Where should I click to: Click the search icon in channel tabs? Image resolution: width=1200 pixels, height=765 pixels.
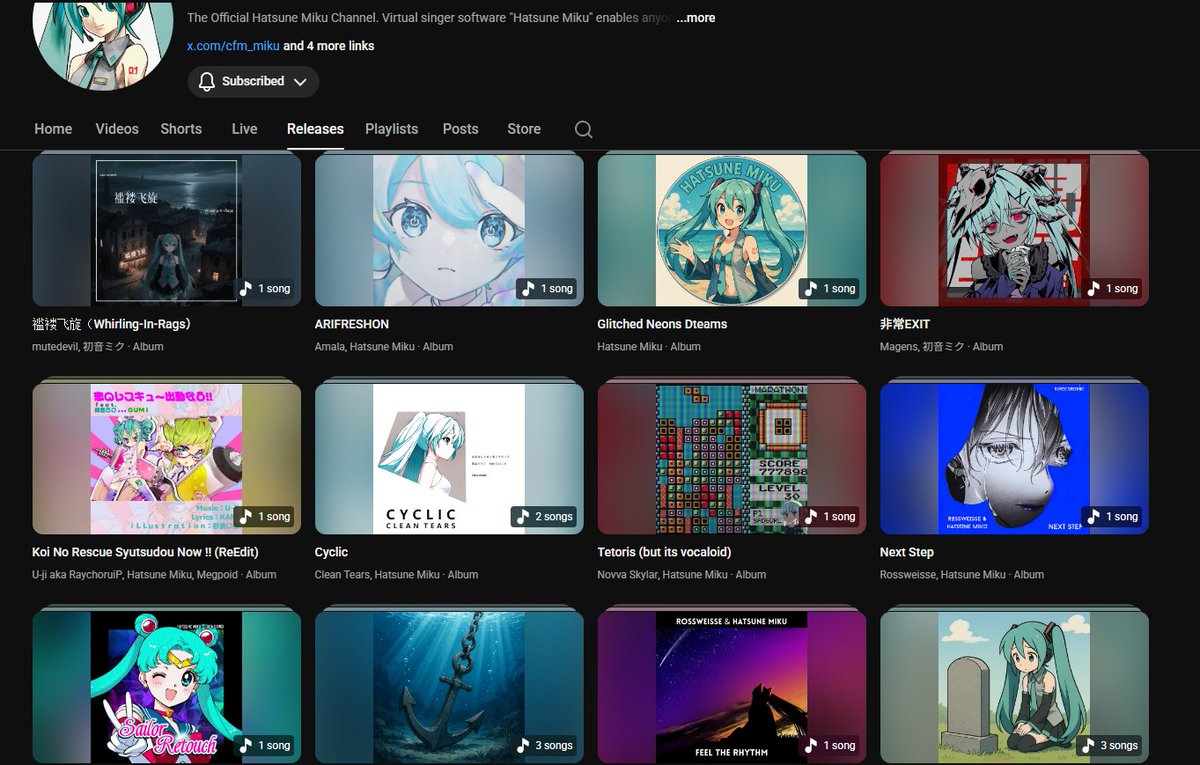[x=584, y=129]
